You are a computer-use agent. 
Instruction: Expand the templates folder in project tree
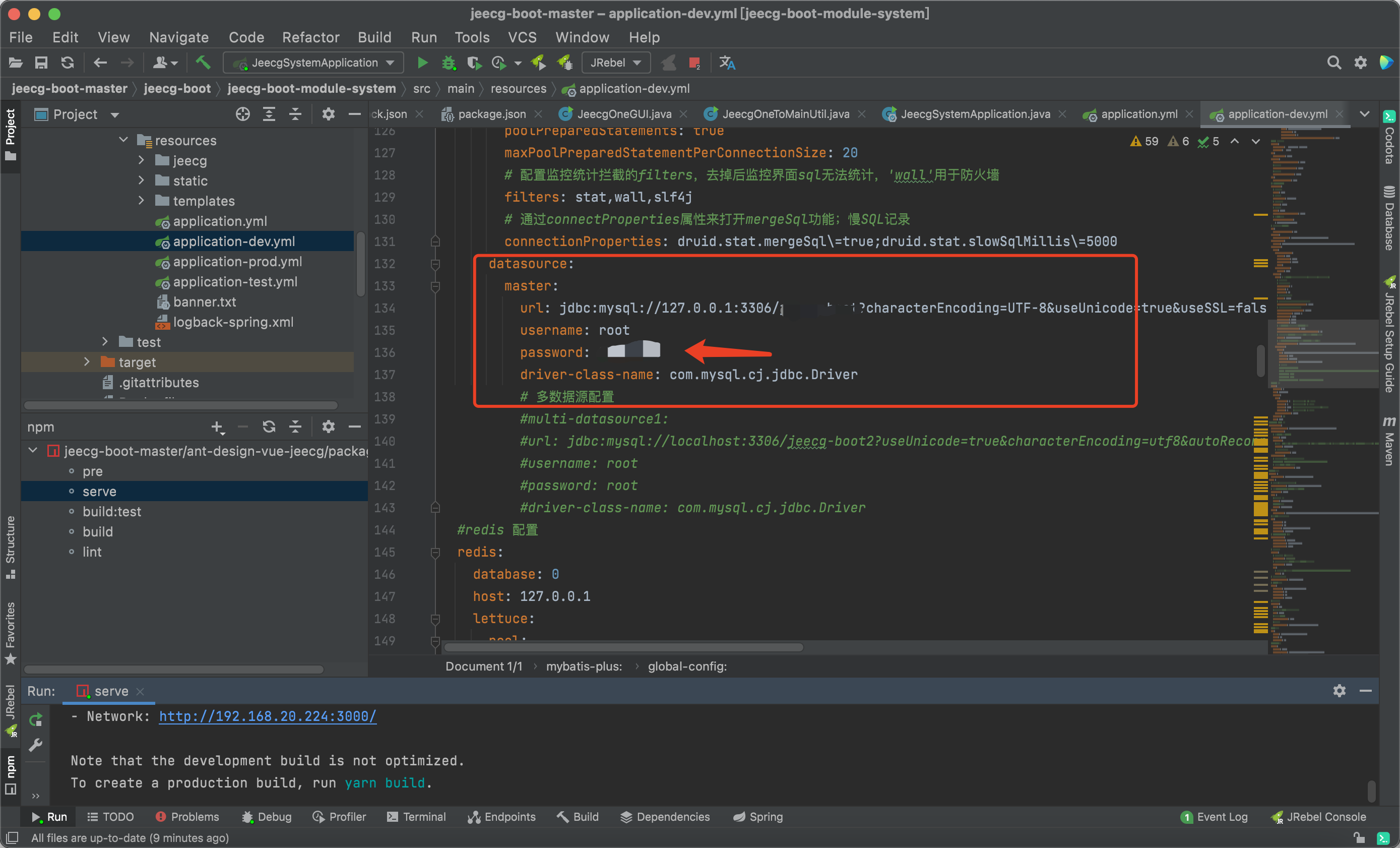[x=141, y=201]
